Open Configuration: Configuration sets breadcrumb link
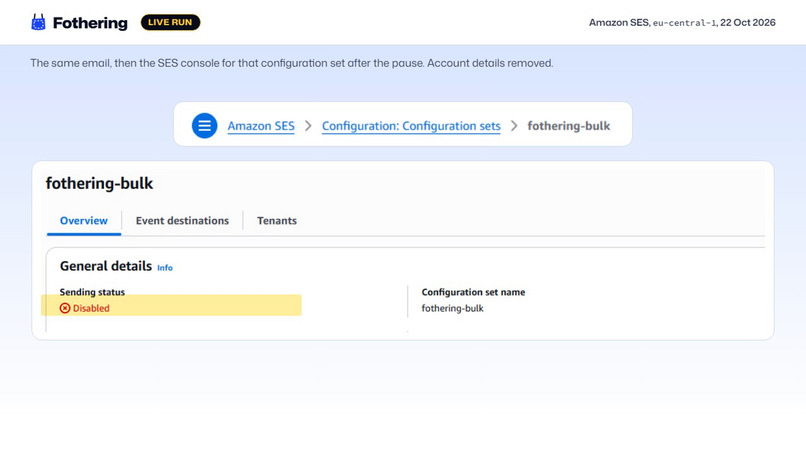This screenshot has width=806, height=453. coord(411,126)
